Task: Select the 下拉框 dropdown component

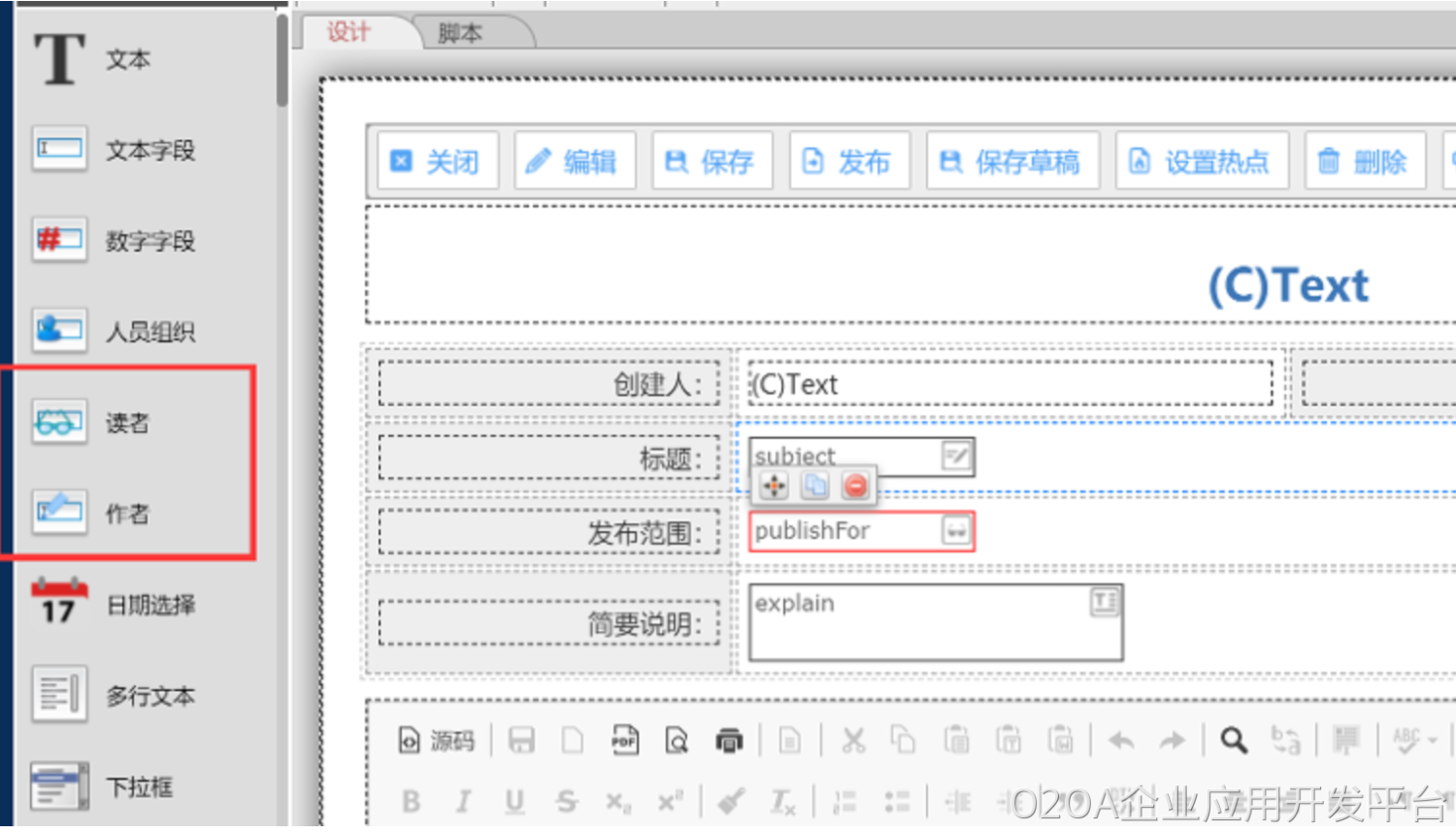Action: (59, 785)
